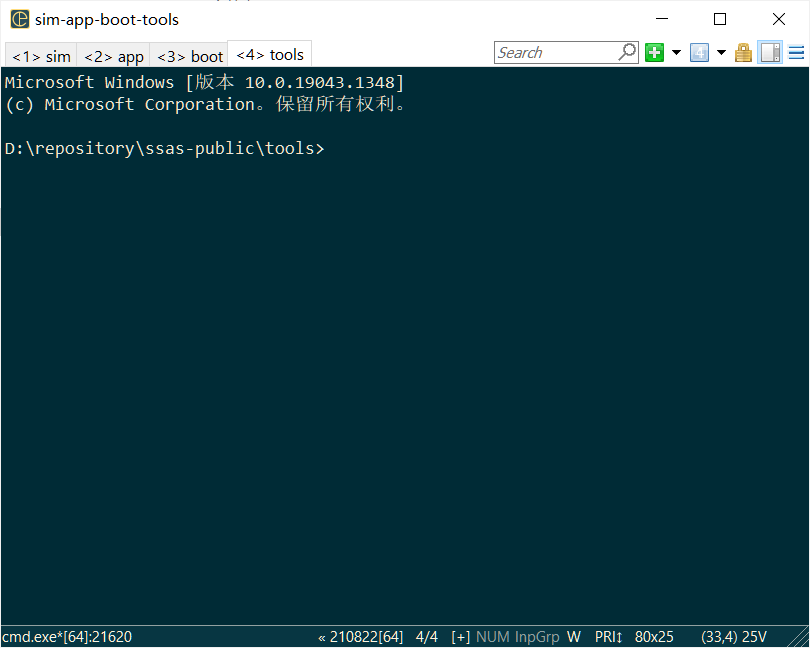Image resolution: width=810 pixels, height=648 pixels.
Task: Click the [+] new console status bar item
Action: (x=460, y=637)
